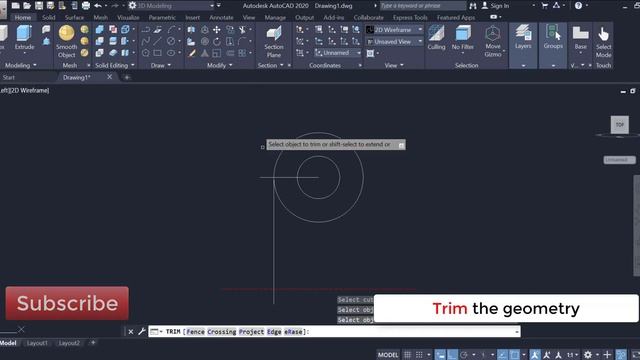Toggle ortho mode in status bar
This screenshot has width=640, height=360.
[452, 355]
